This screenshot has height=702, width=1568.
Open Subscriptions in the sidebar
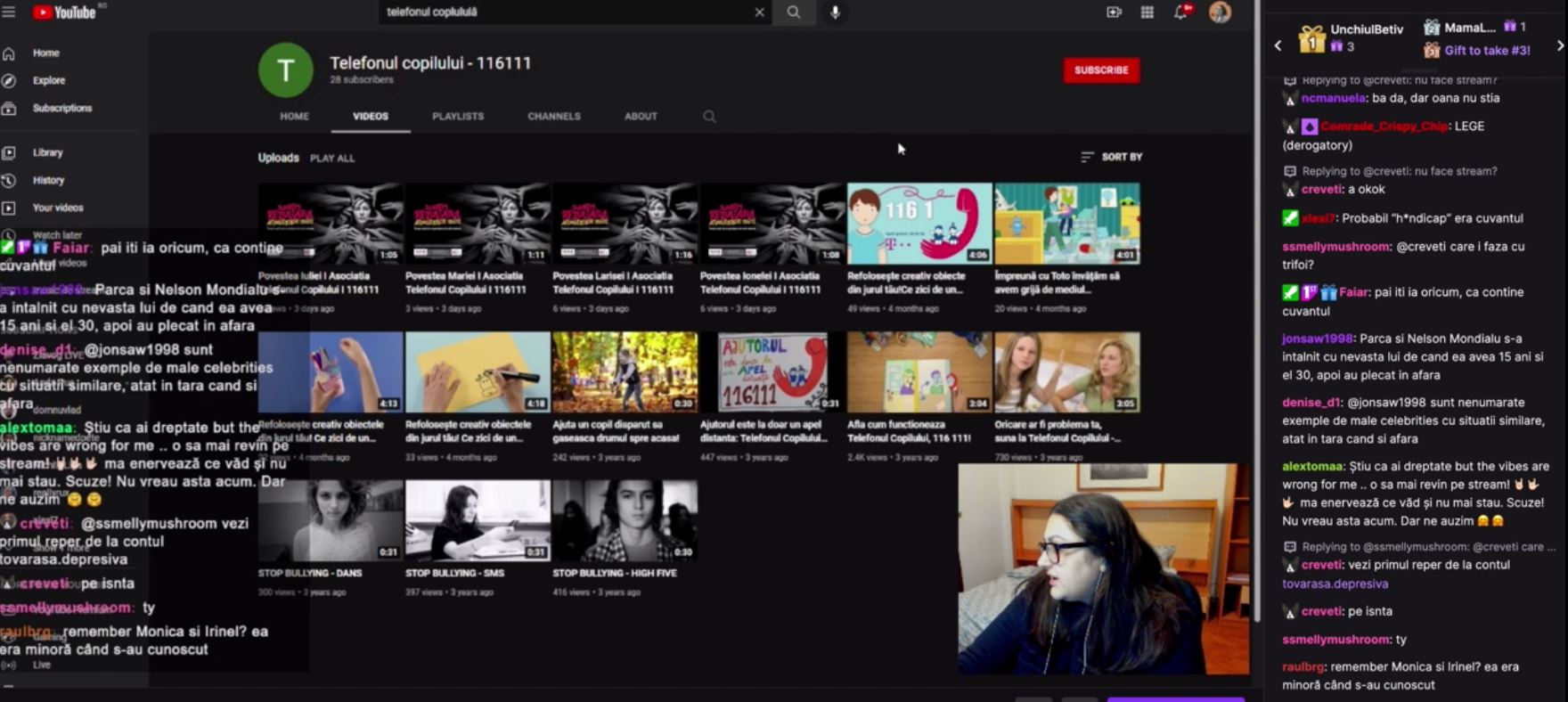62,109
